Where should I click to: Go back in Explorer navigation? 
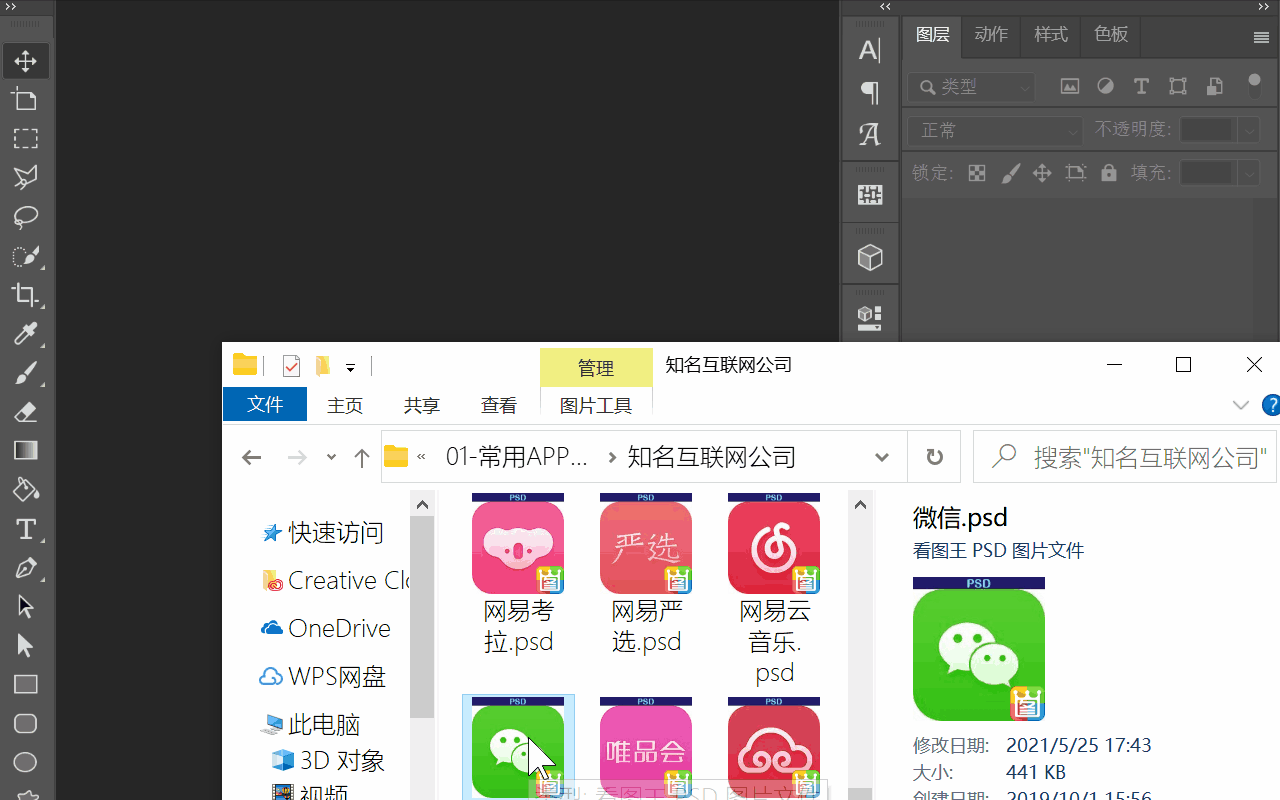click(x=251, y=457)
